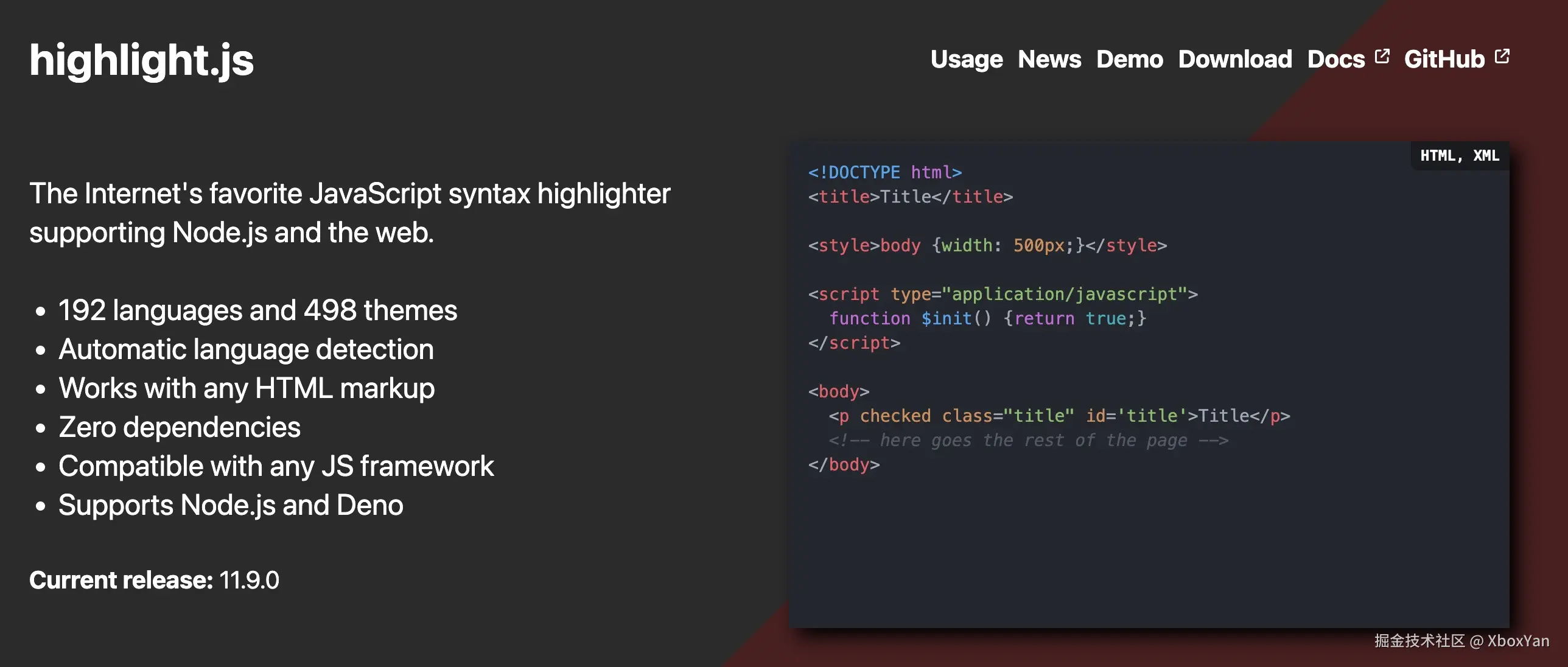Click the HTML comment code line

click(x=1028, y=440)
